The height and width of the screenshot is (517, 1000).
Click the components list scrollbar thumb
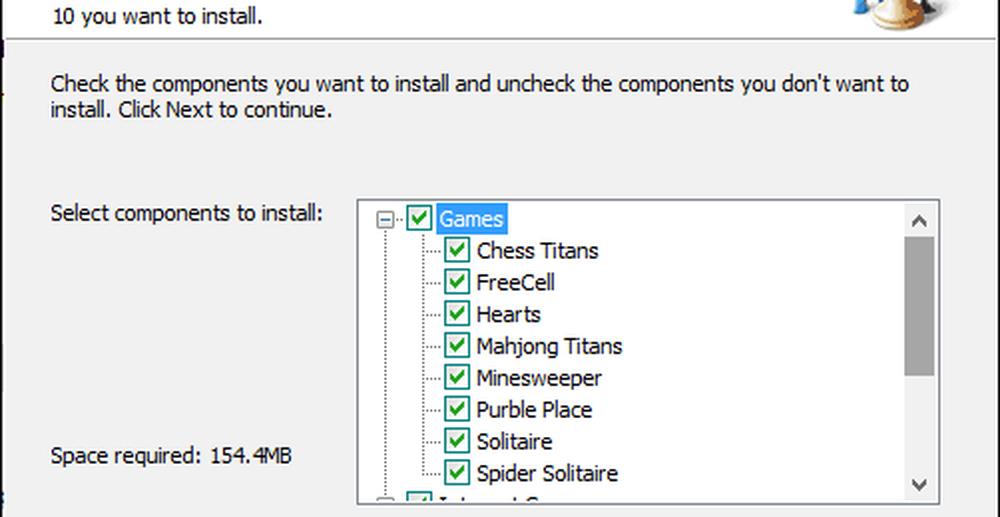(x=920, y=305)
